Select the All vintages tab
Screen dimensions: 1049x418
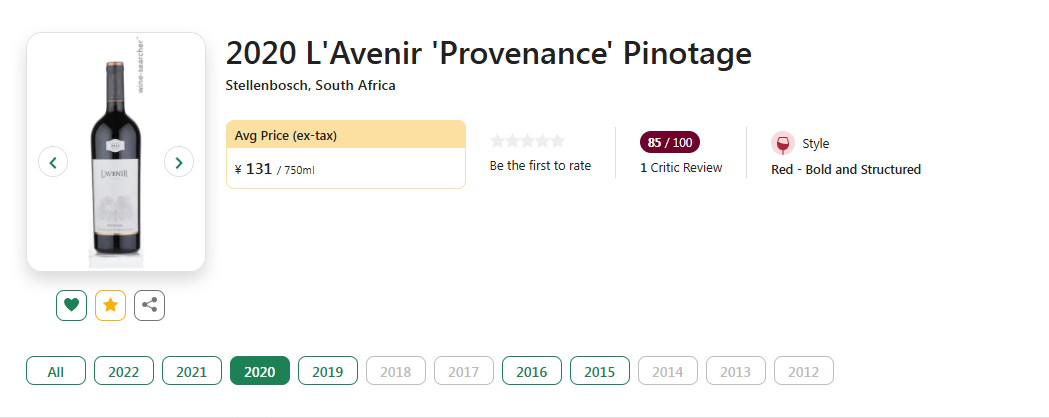[x=55, y=371]
